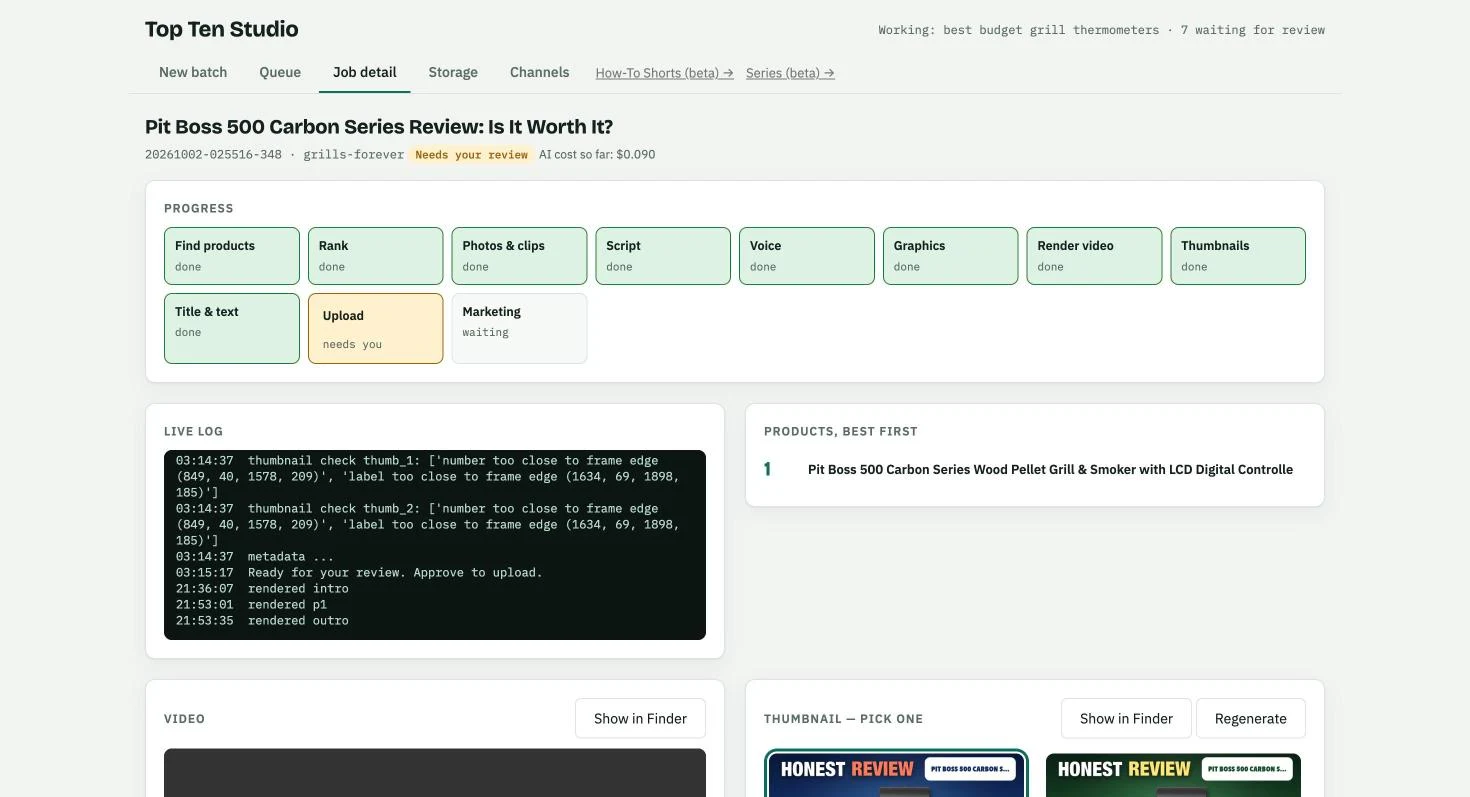Click the Upload needs you step
Screen dimensions: 1470x797
point(375,328)
